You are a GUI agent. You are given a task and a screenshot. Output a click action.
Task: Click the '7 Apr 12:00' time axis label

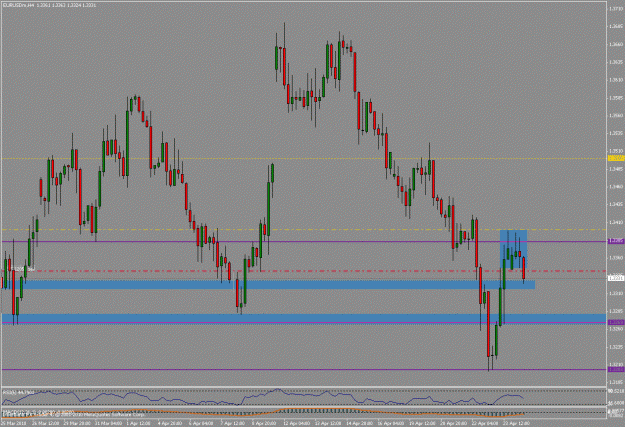tap(231, 423)
